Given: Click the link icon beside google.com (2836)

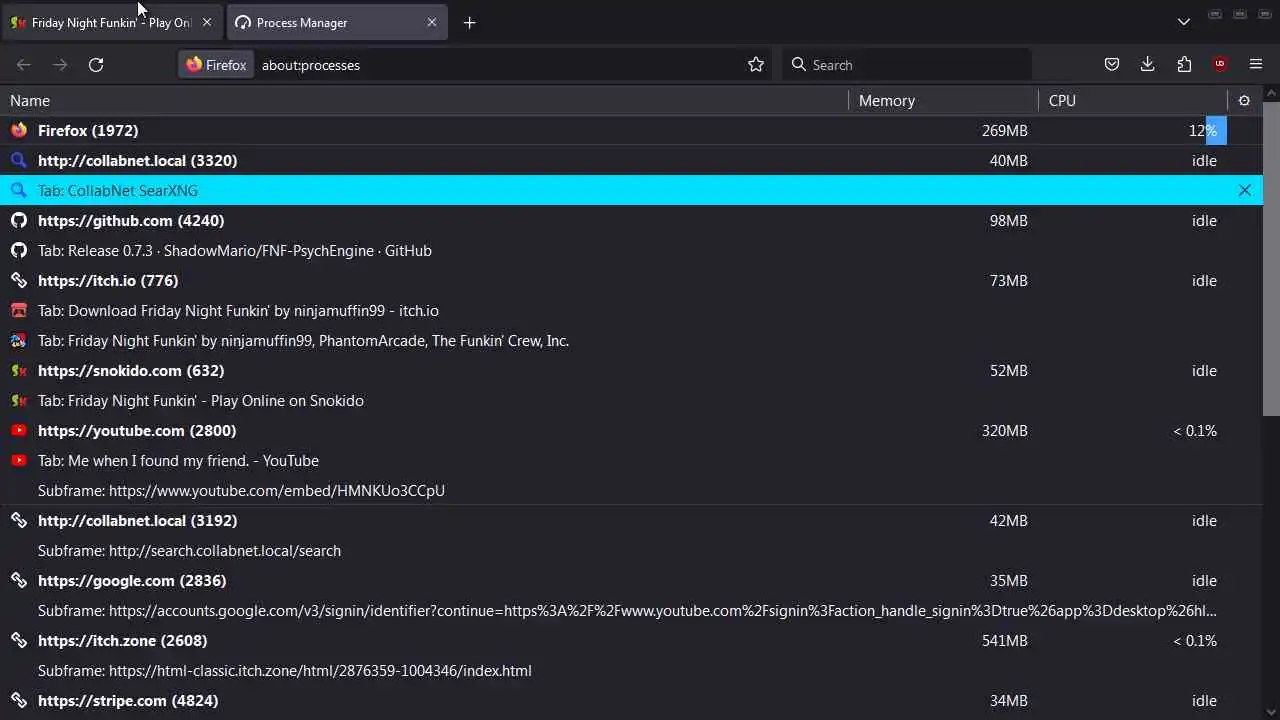Looking at the screenshot, I should [x=18, y=580].
